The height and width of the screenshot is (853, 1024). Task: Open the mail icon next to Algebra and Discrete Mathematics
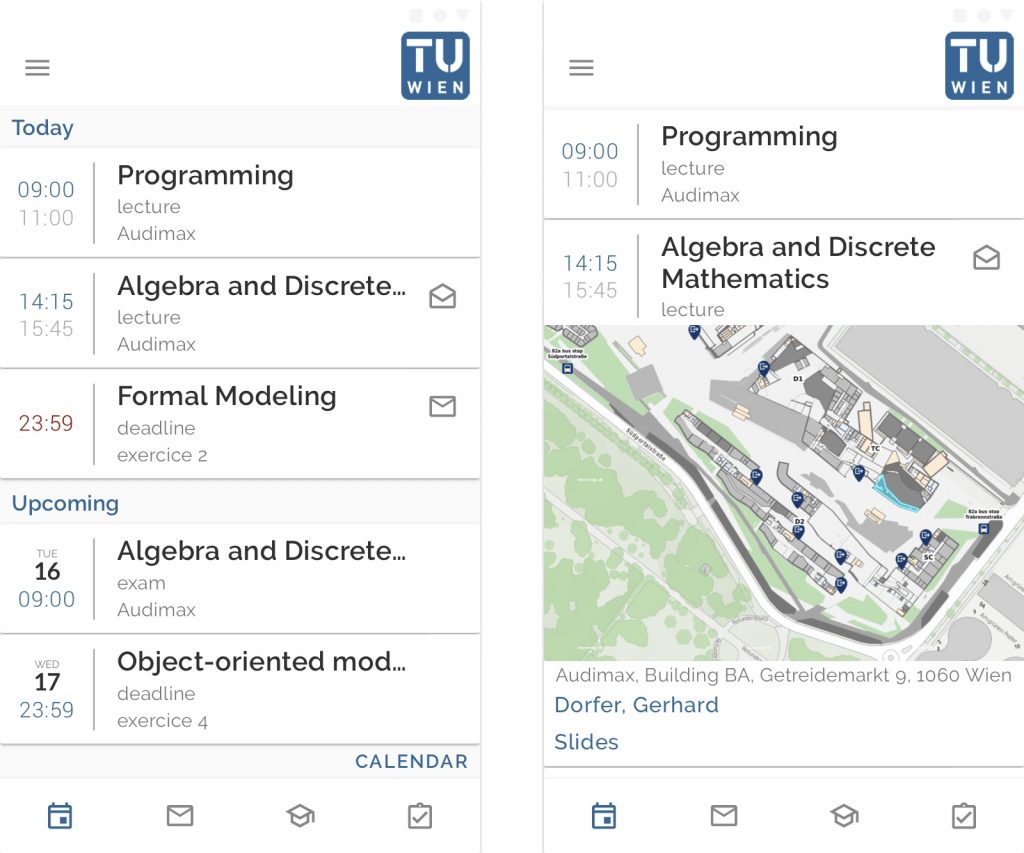986,259
